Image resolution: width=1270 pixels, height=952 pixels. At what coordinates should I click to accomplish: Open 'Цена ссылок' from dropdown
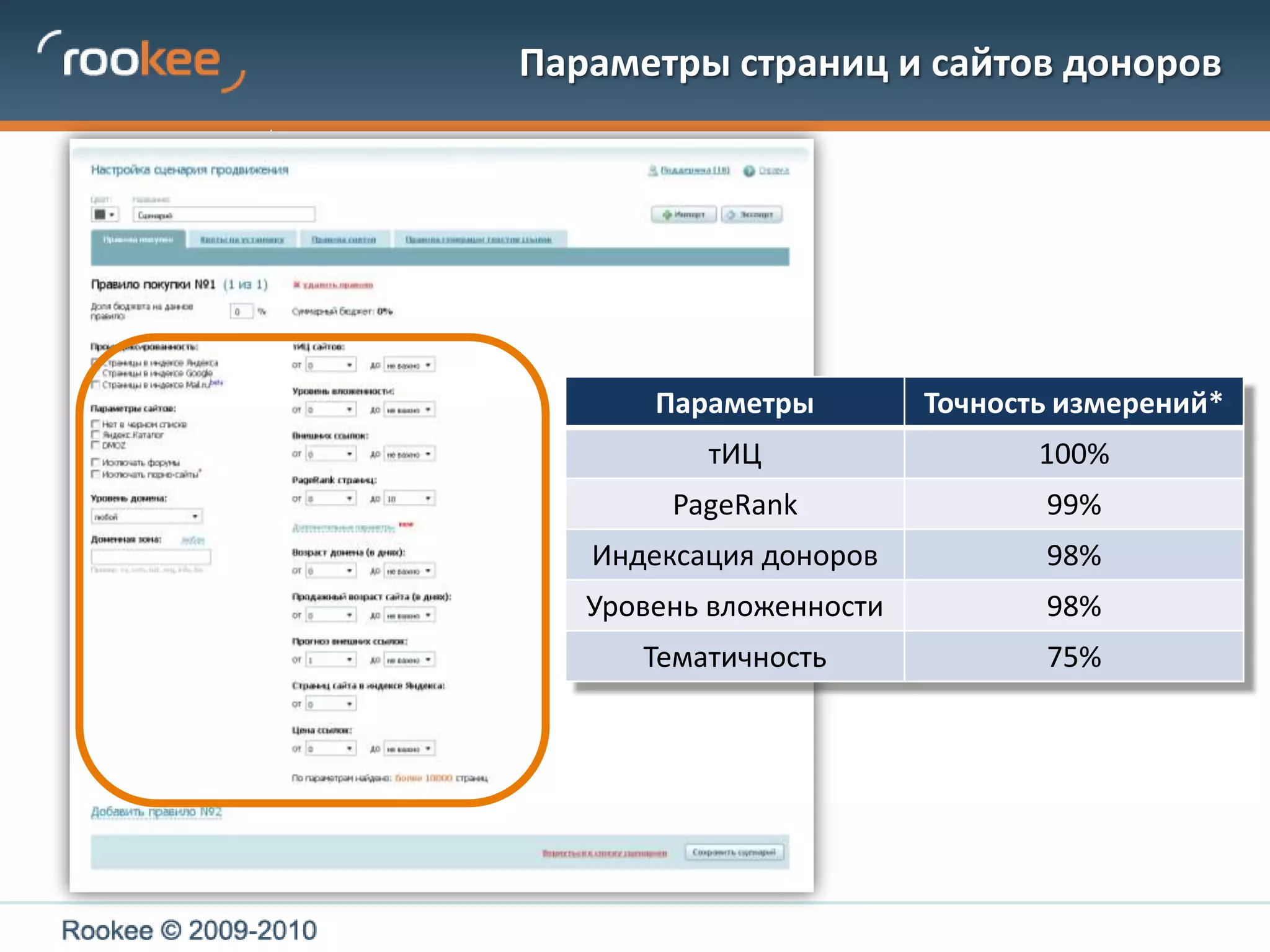pos(331,749)
